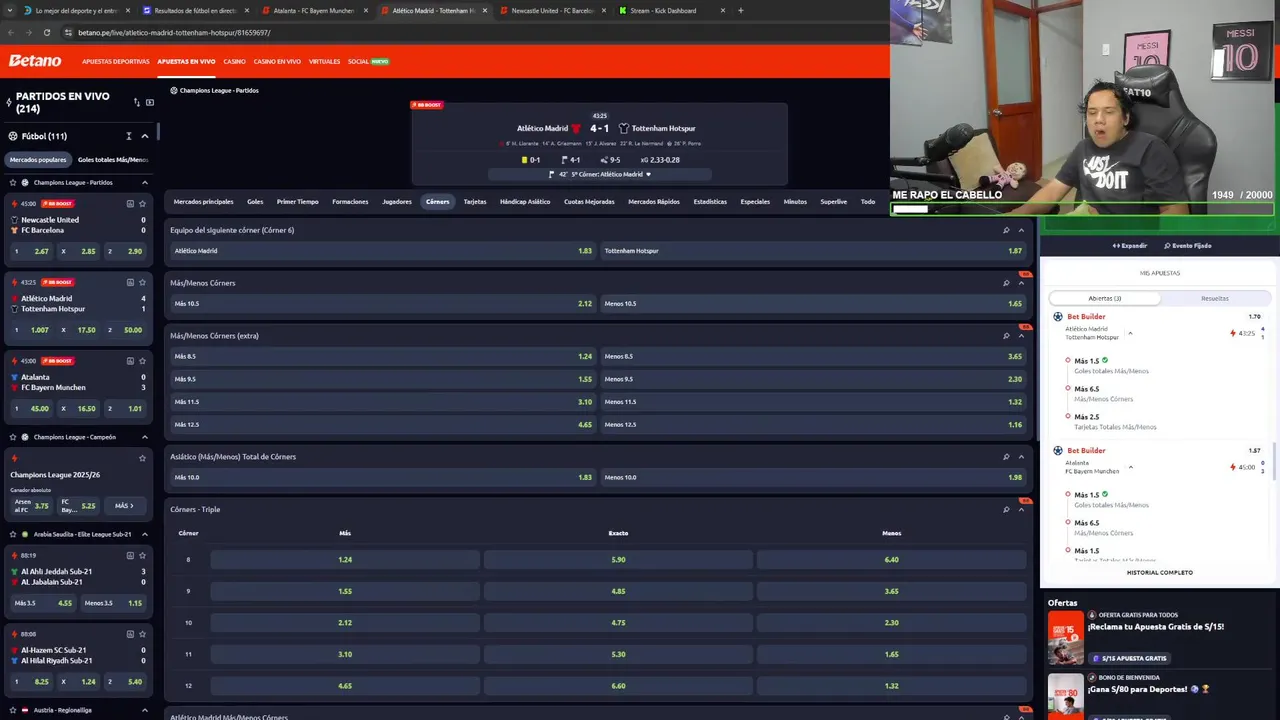The height and width of the screenshot is (720, 1280).
Task: Favorite the Atalanta vs FC Bayern Munchen match
Action: tap(142, 361)
